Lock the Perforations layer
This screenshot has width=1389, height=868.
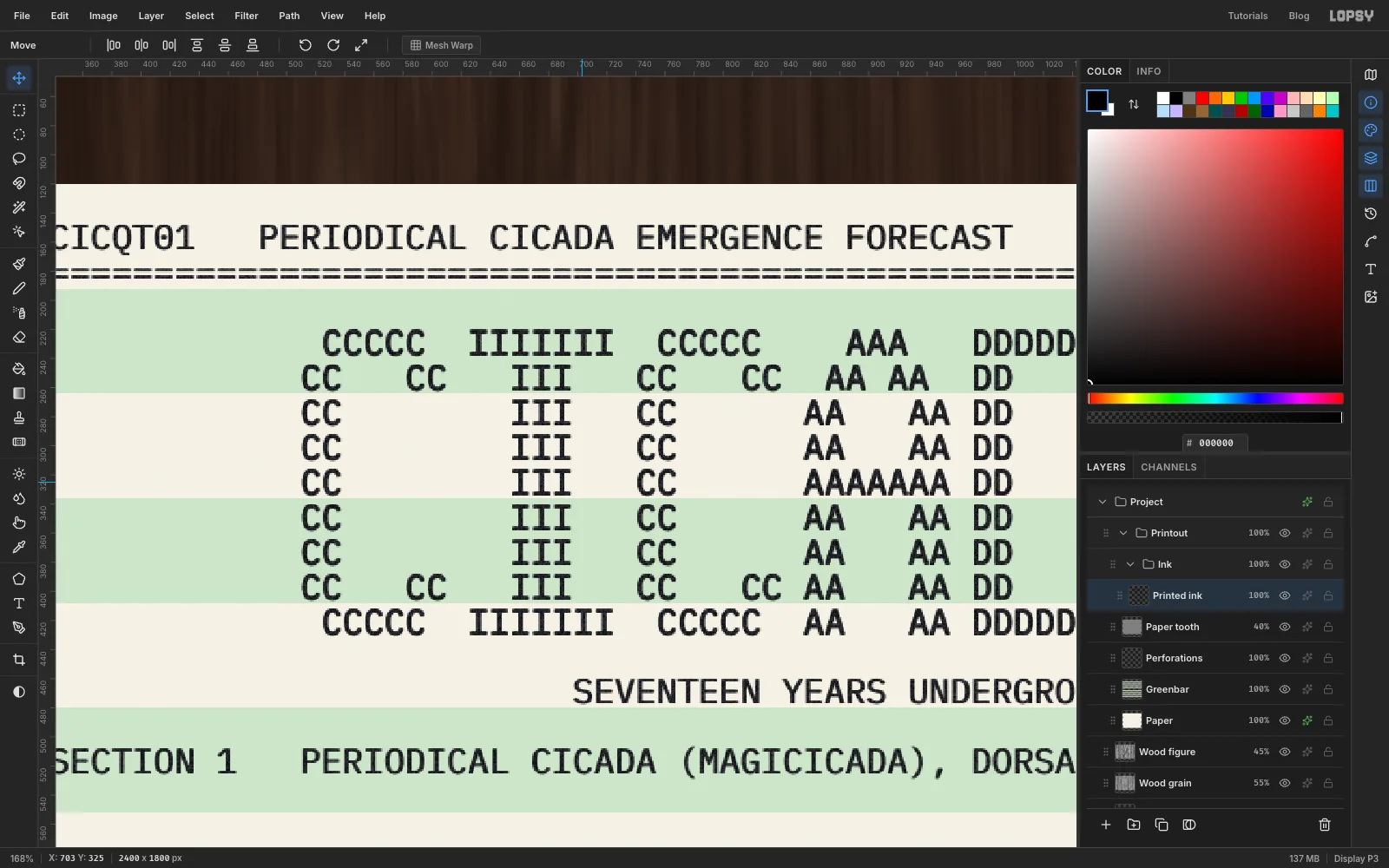[x=1328, y=658]
